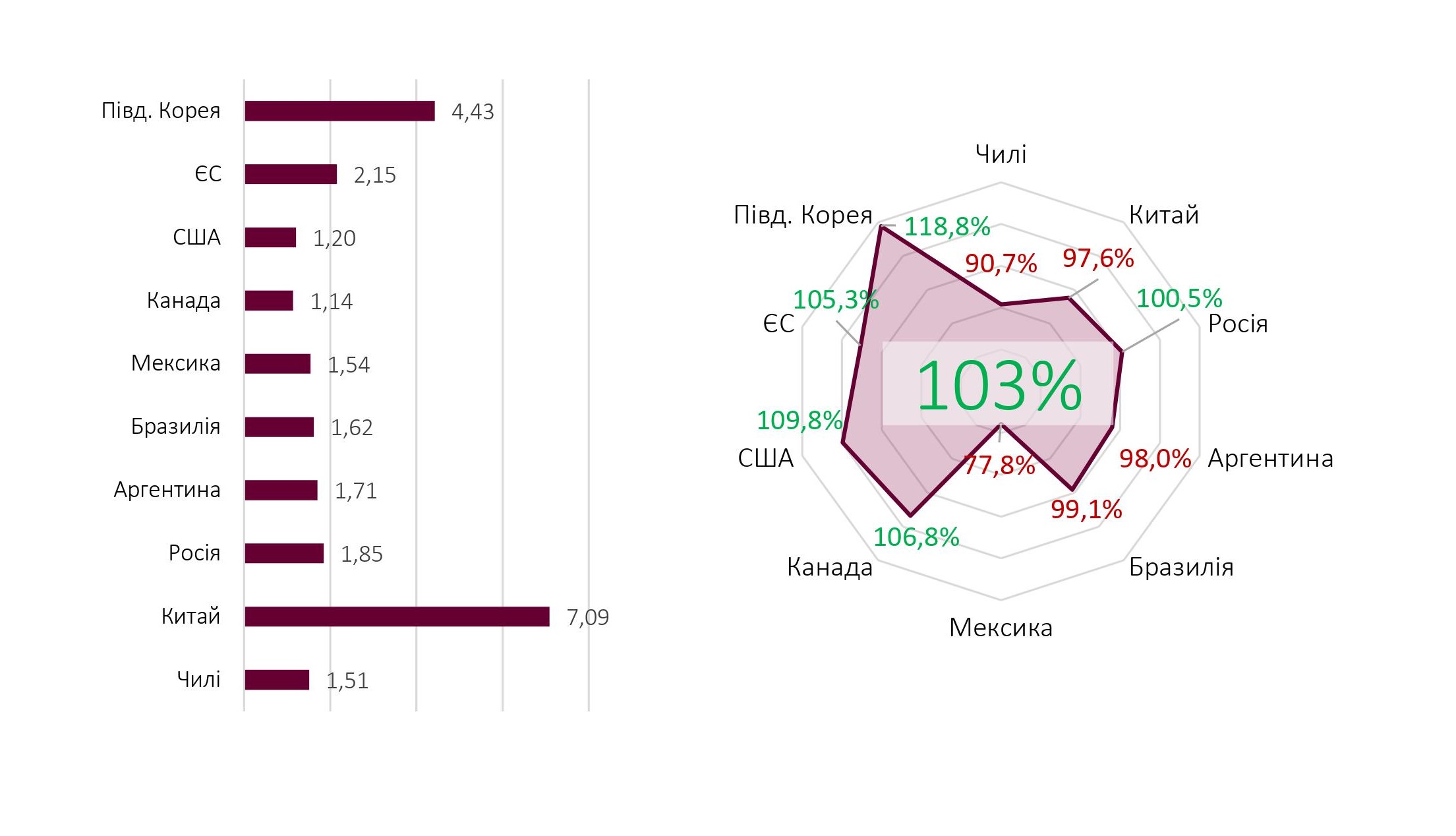The width and height of the screenshot is (1456, 836).
Task: Click the ЄС bar in bar chart
Action: pyautogui.click(x=291, y=174)
